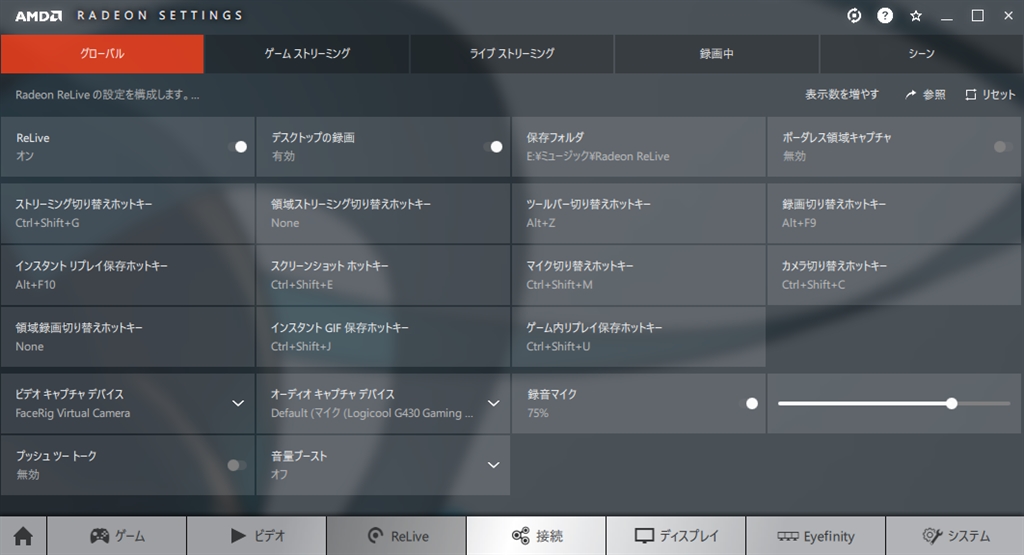Viewport: 1024px width, 555px height.
Task: Click 表示数を増やす button
Action: [842, 95]
